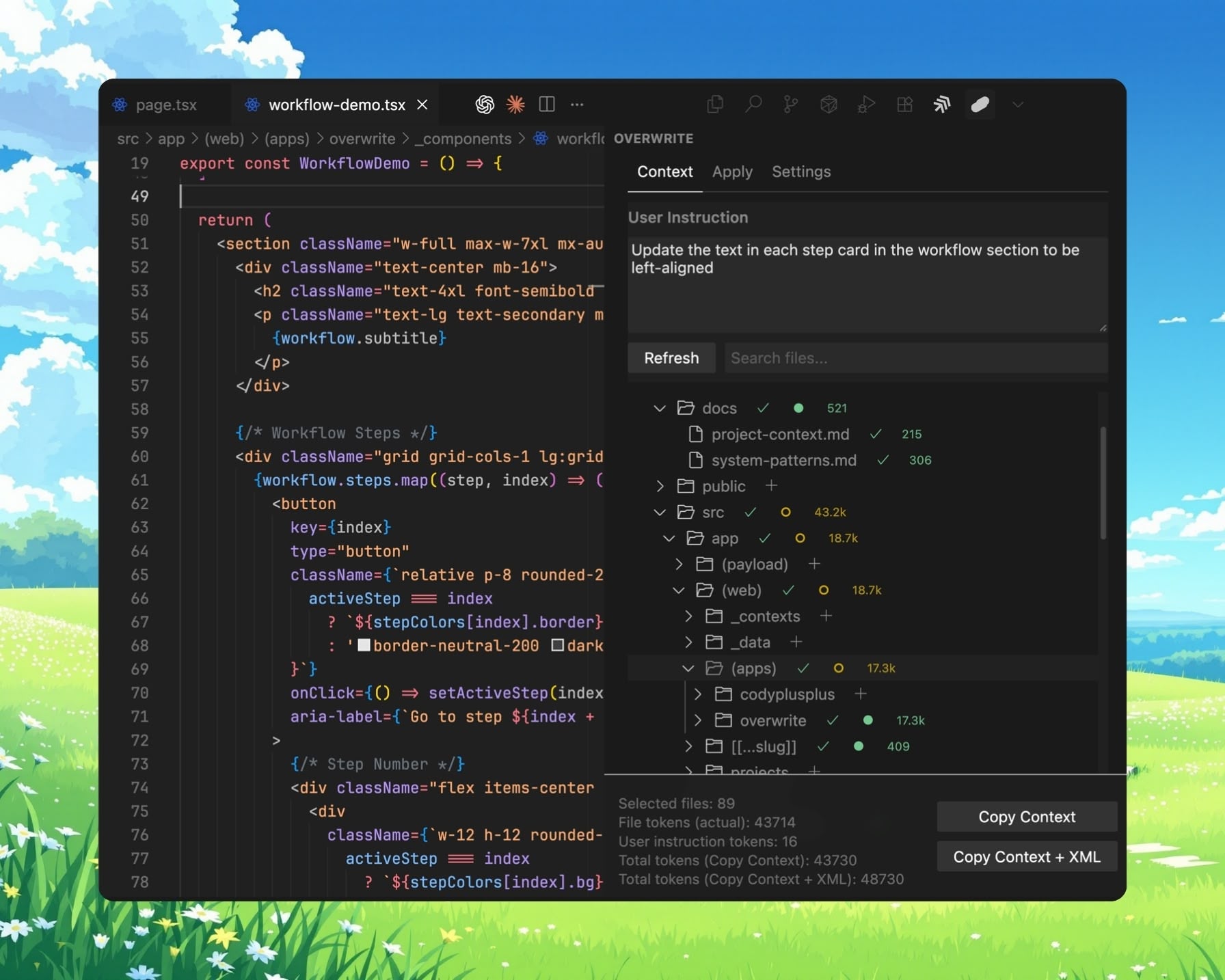Click the orange Claude starburst icon
Viewport: 1225px width, 980px height.
[x=517, y=104]
